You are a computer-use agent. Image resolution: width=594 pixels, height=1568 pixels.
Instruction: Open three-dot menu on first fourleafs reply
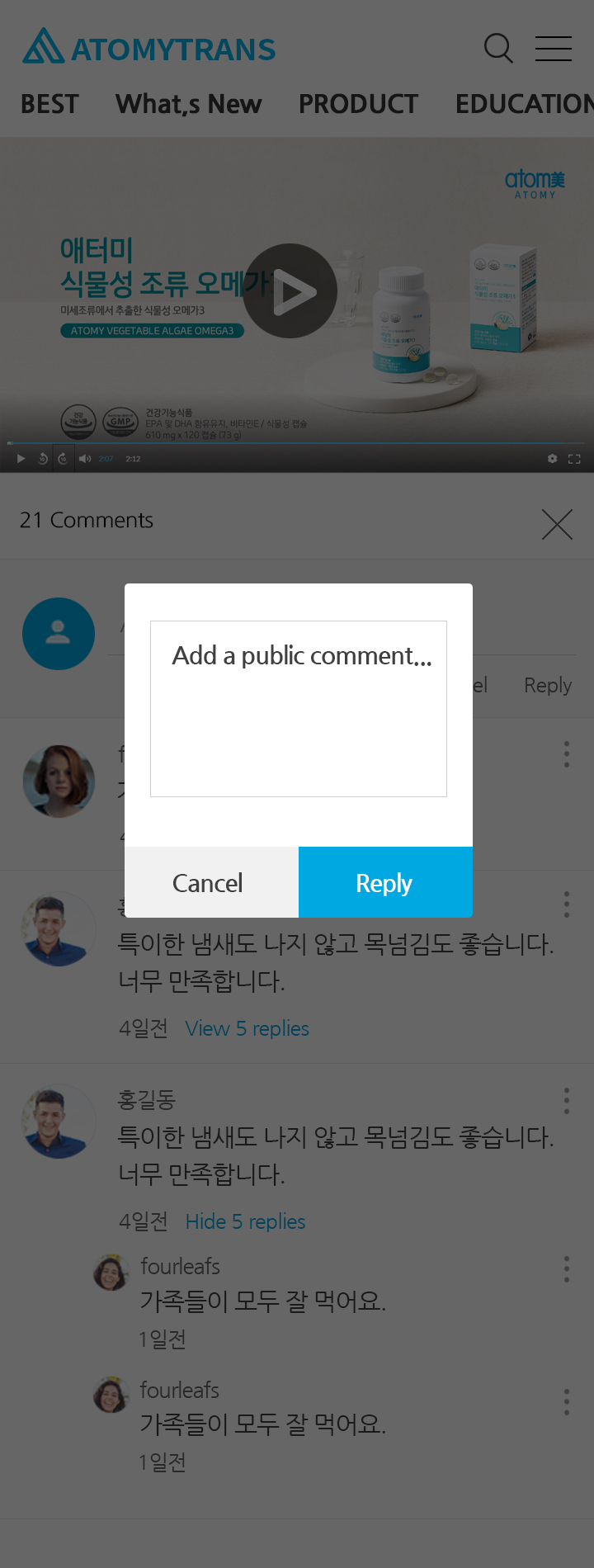coord(566,1269)
